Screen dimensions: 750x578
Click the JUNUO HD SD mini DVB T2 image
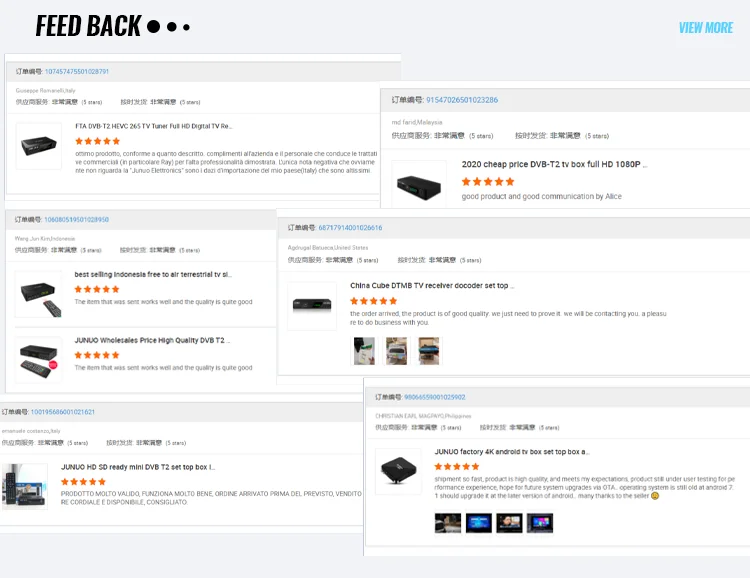(24, 487)
